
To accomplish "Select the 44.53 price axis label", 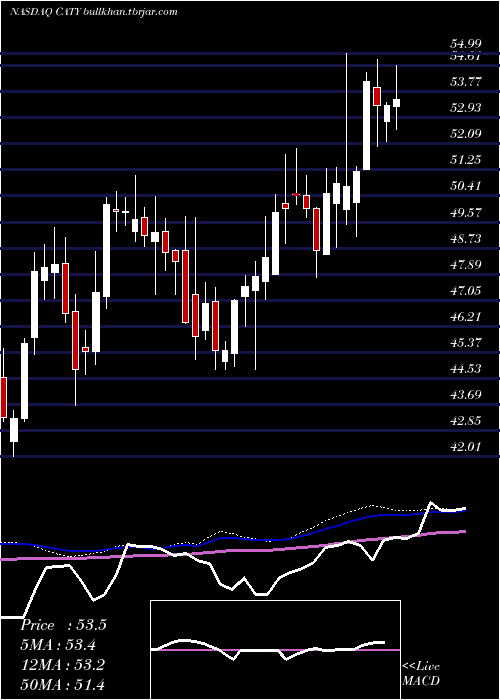I will pyautogui.click(x=466, y=368).
